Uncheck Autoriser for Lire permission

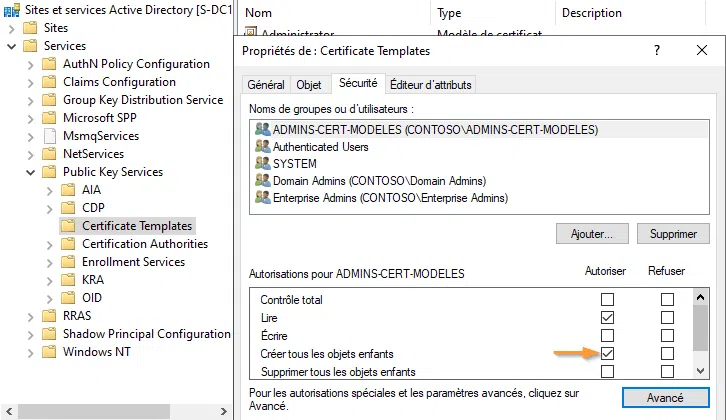click(608, 318)
